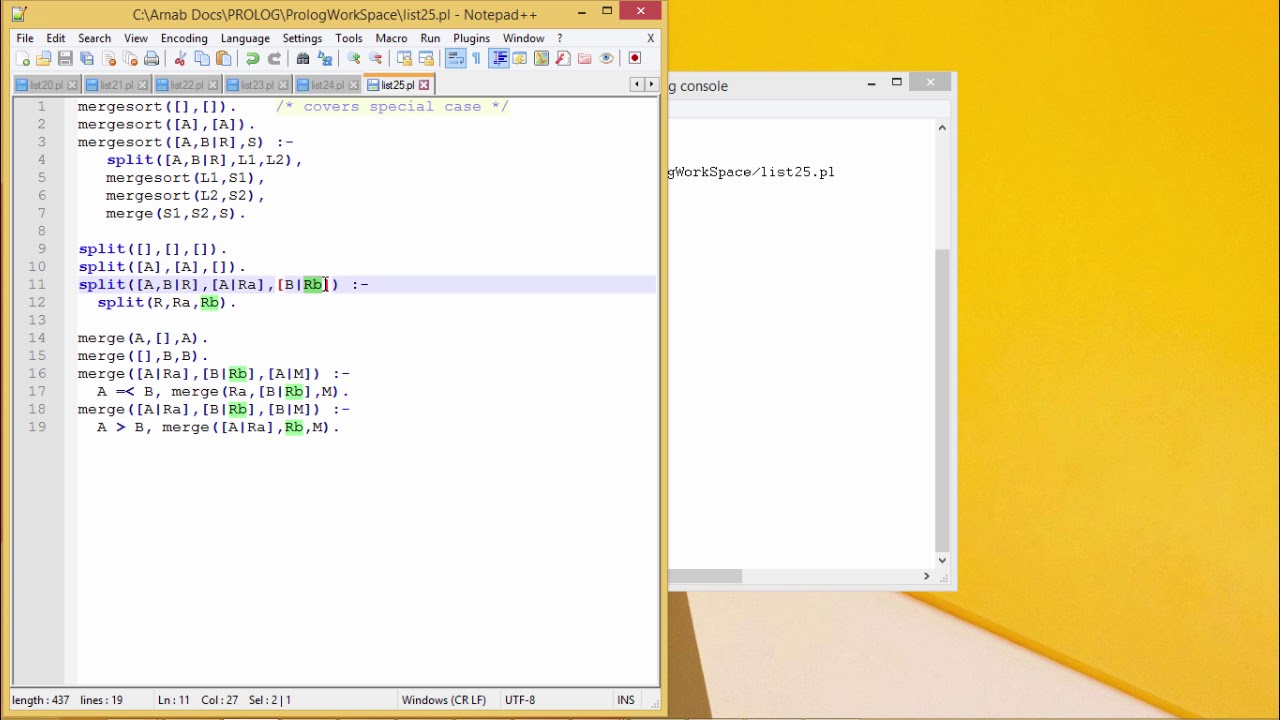Toggle synchronized horizontal scrolling
1280x720 pixels.
point(426,59)
